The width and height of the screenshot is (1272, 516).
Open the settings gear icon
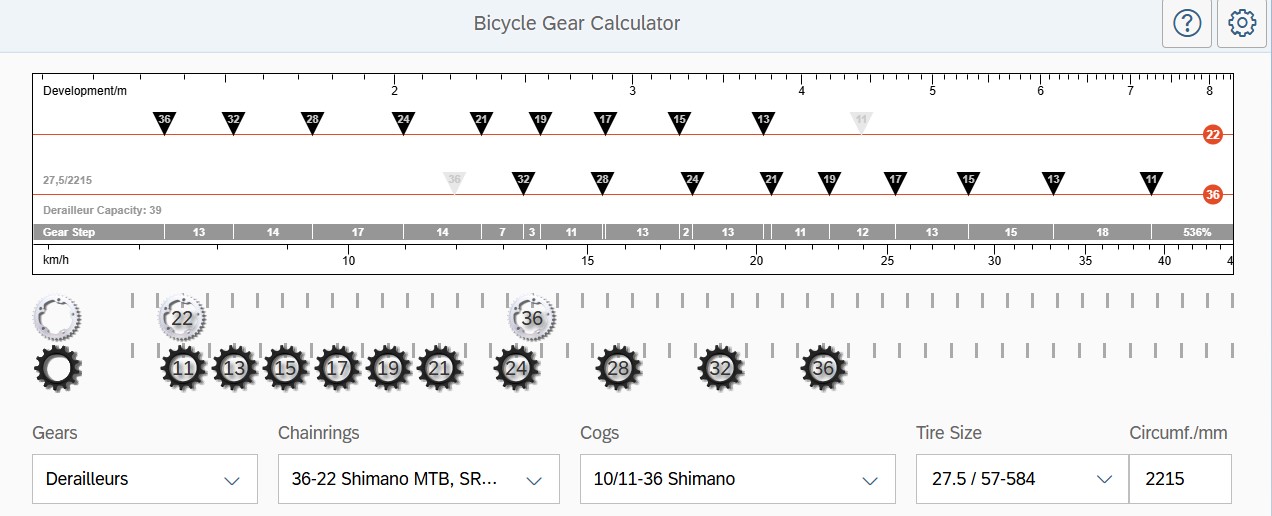[1242, 23]
